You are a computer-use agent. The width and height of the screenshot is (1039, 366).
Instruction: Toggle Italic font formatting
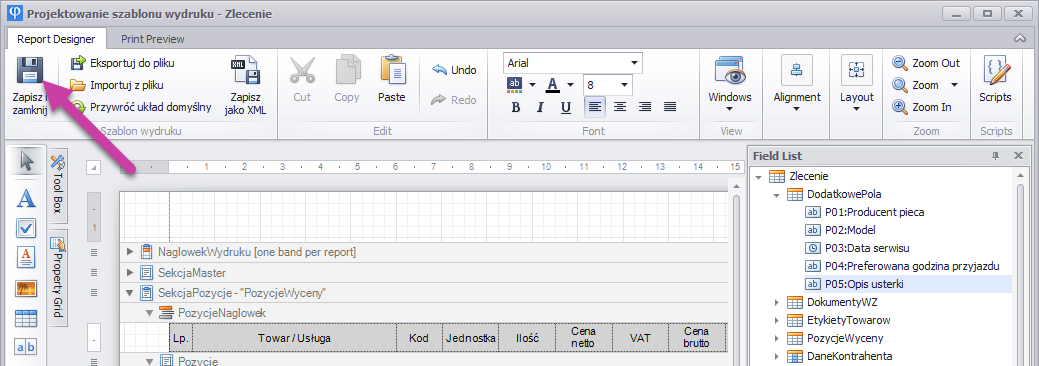coord(540,107)
